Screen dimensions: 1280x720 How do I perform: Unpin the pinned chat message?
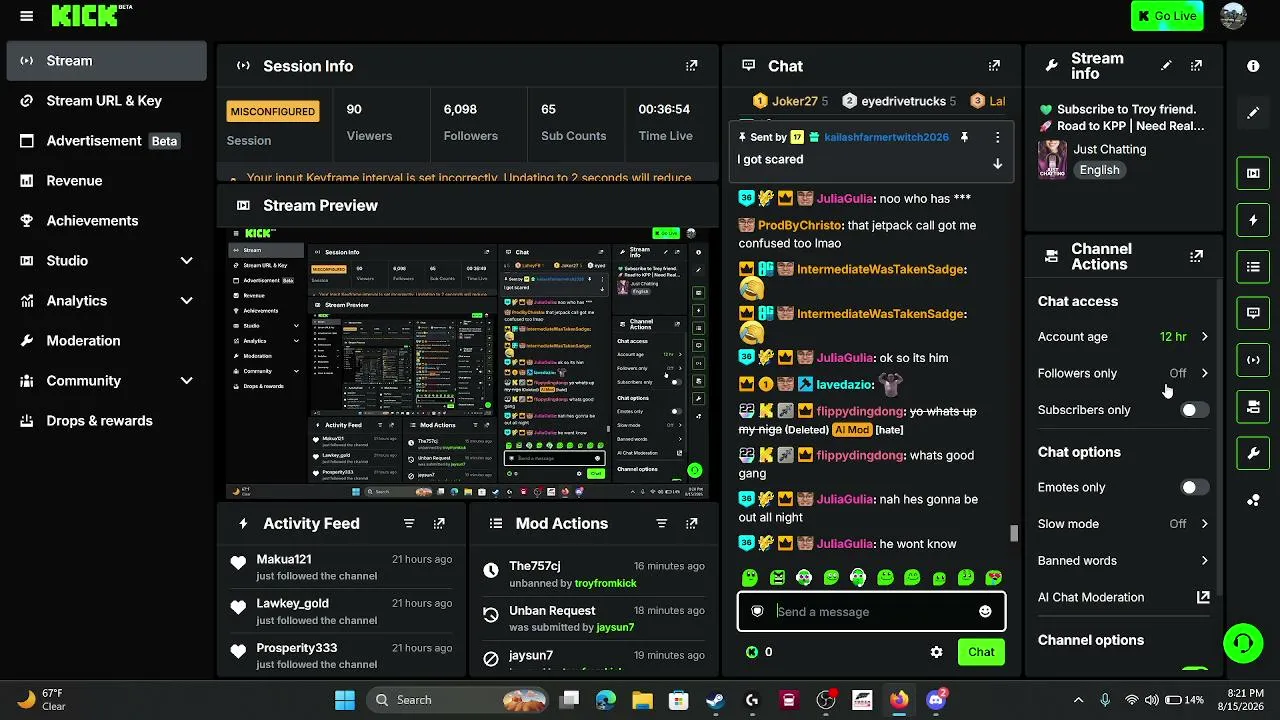[x=964, y=137]
